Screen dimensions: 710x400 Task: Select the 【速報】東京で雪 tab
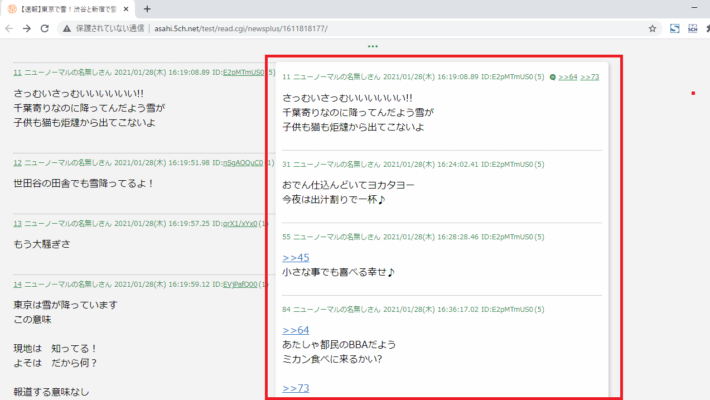tap(68, 9)
